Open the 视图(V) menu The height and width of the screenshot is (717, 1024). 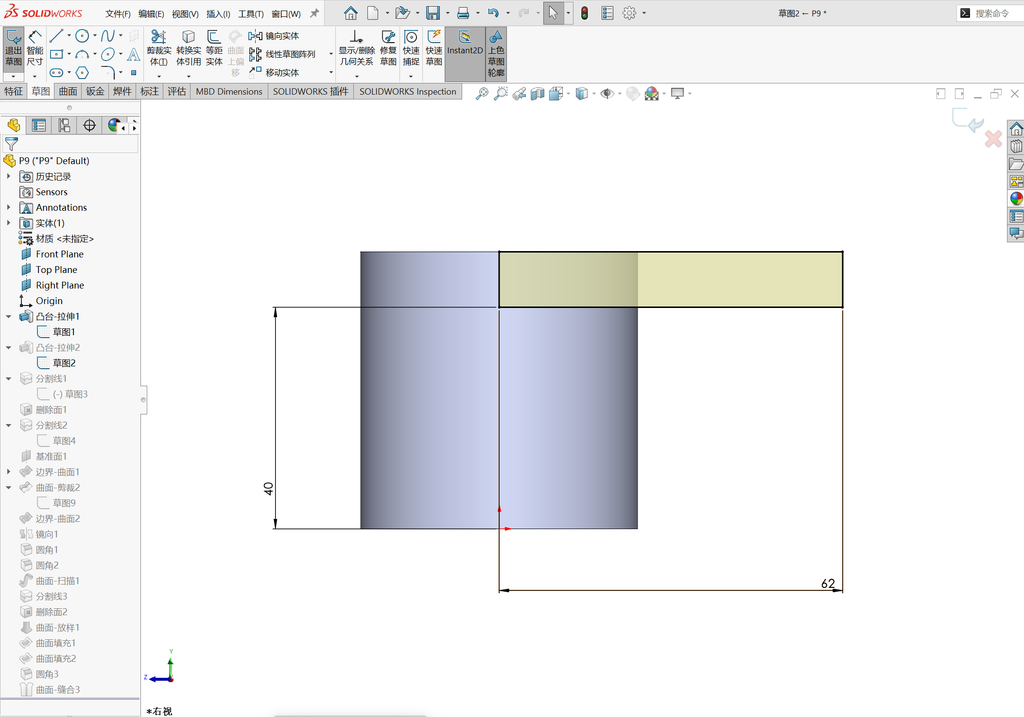(x=185, y=14)
